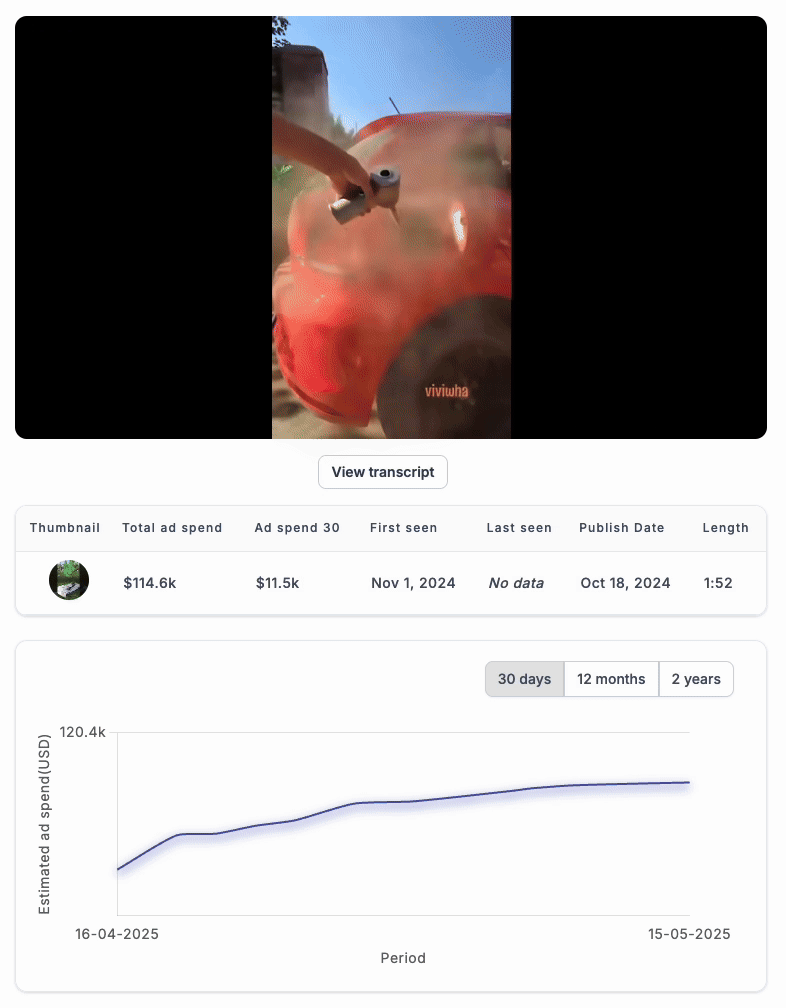Click the 1:52 video length value
Viewport: 786px width, 1008px height.
point(718,583)
